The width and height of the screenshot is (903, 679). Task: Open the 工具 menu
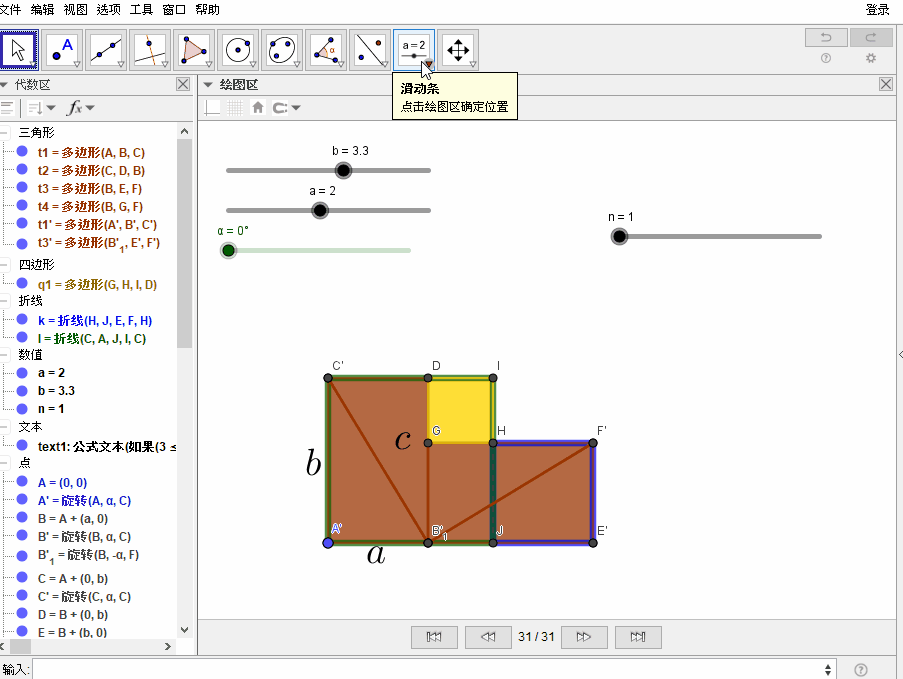pyautogui.click(x=141, y=9)
